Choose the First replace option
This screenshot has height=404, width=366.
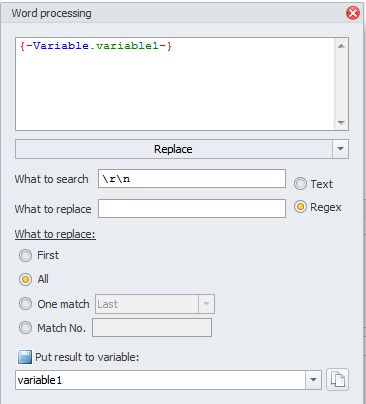coord(25,256)
